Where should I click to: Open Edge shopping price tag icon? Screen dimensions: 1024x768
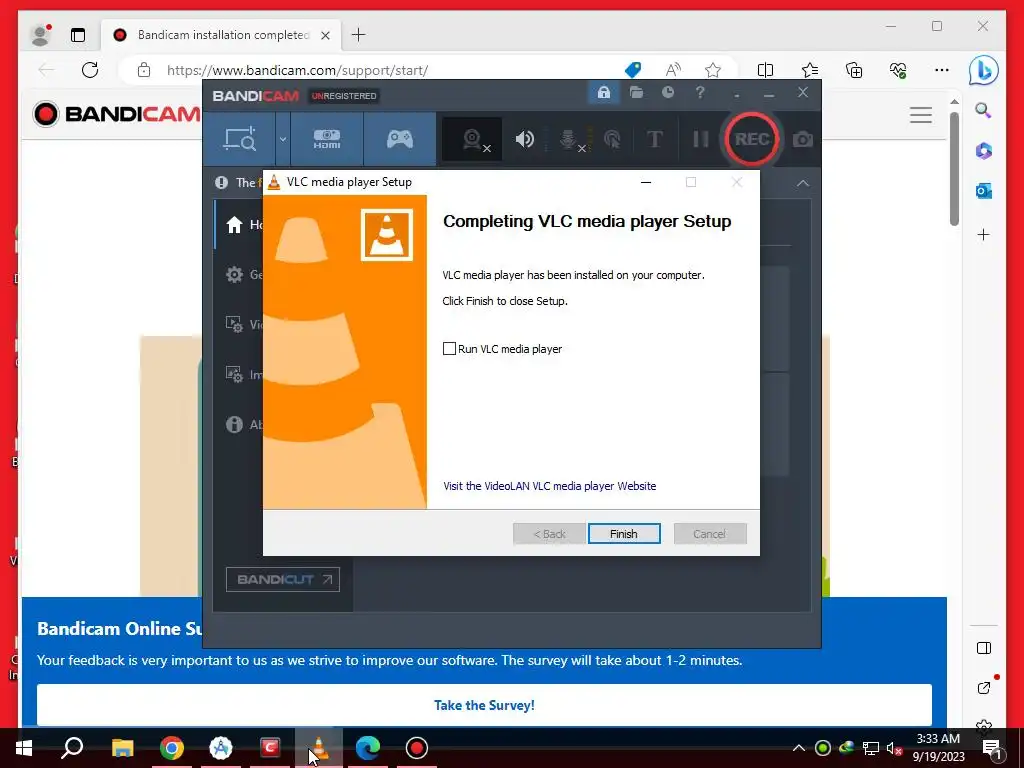tap(633, 69)
